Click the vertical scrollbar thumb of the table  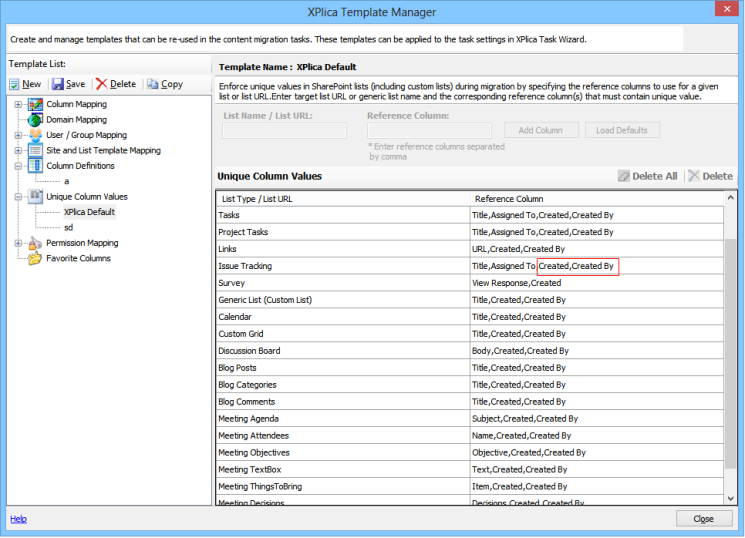pos(730,354)
